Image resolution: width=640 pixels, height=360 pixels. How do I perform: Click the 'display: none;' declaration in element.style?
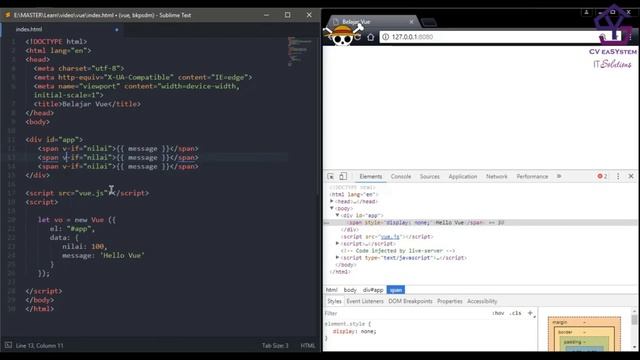(354, 331)
